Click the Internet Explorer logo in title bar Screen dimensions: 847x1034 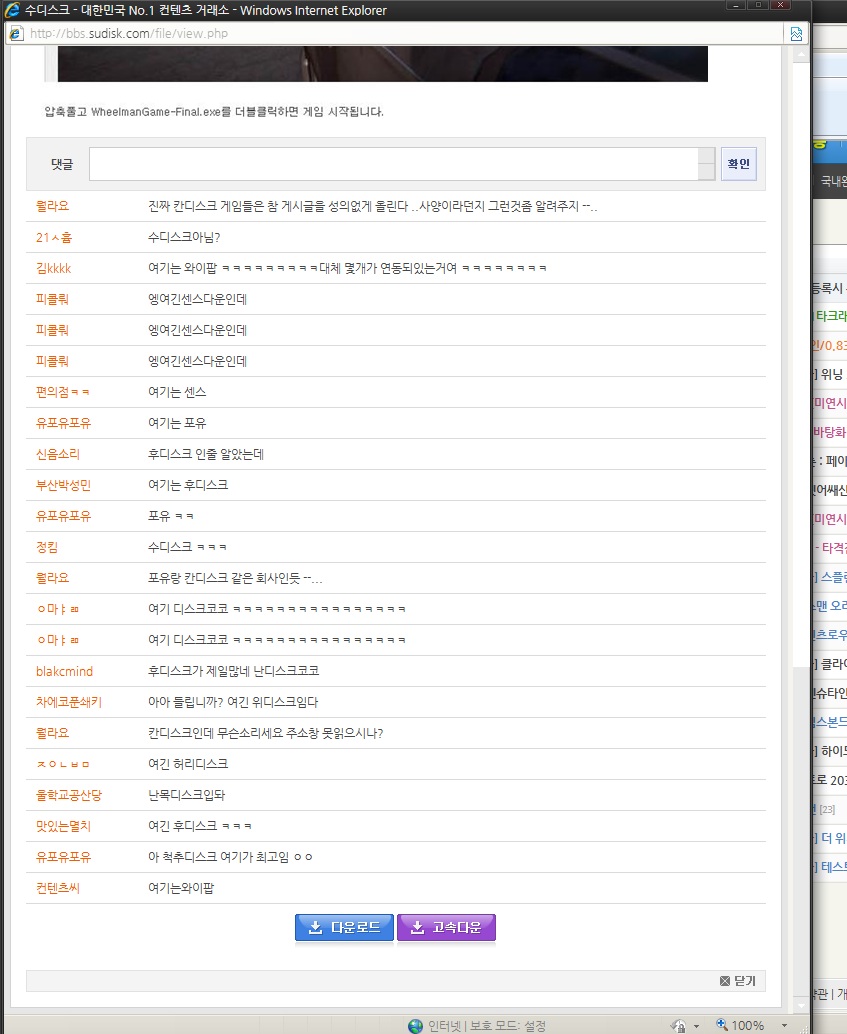pos(12,10)
